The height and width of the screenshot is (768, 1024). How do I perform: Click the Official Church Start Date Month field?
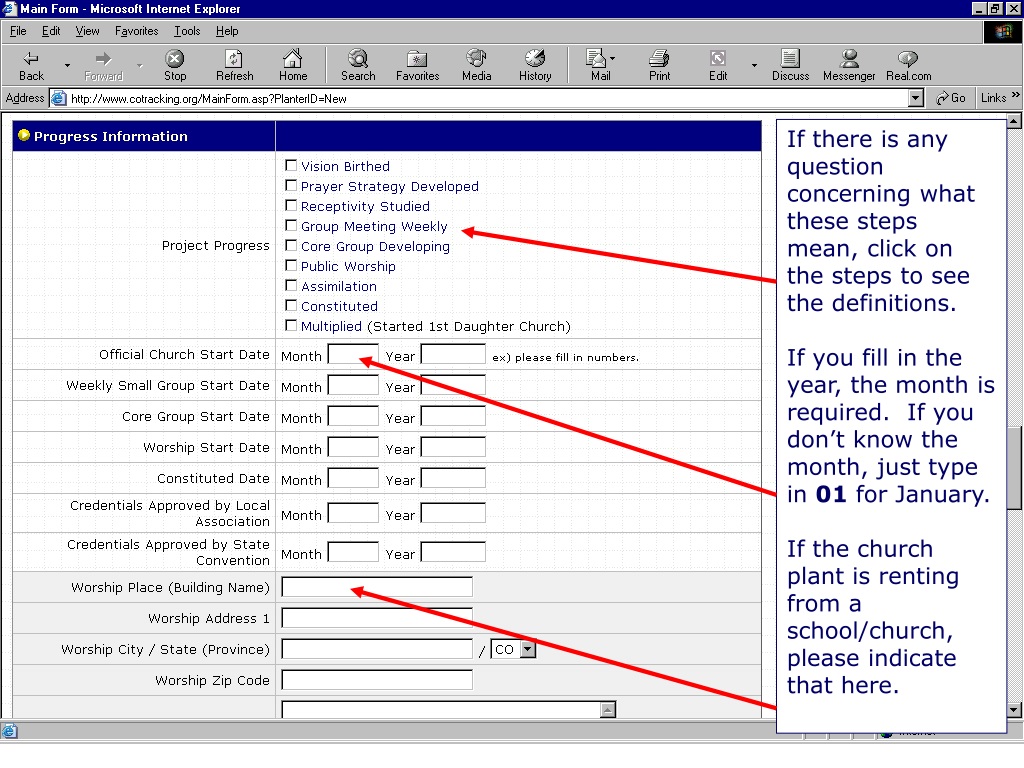(353, 355)
